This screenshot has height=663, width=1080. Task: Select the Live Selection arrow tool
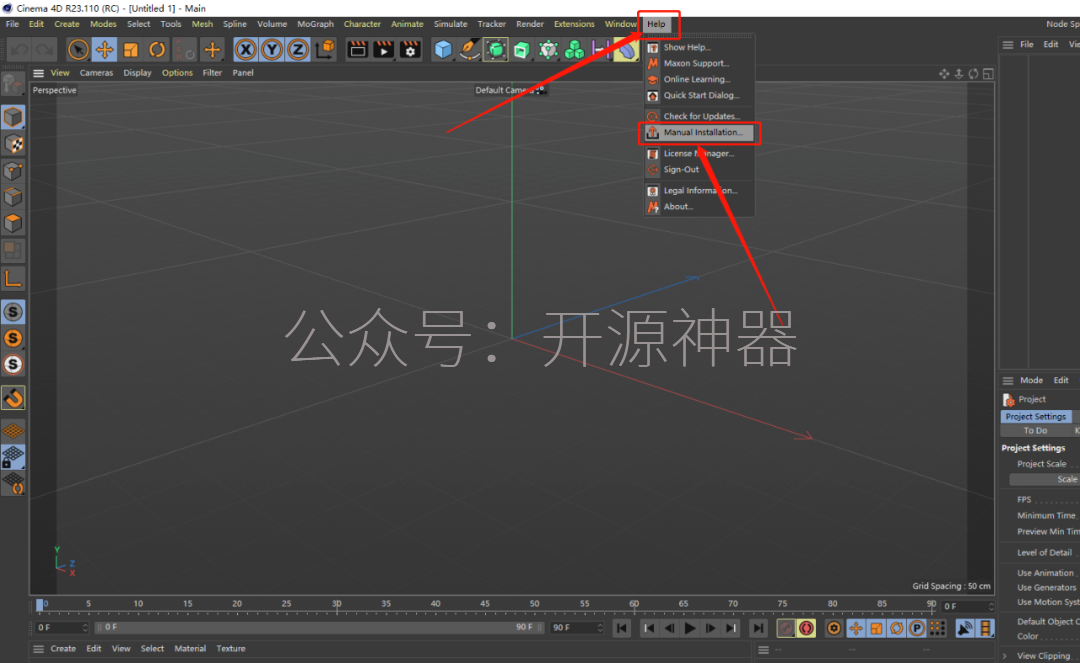tap(78, 50)
